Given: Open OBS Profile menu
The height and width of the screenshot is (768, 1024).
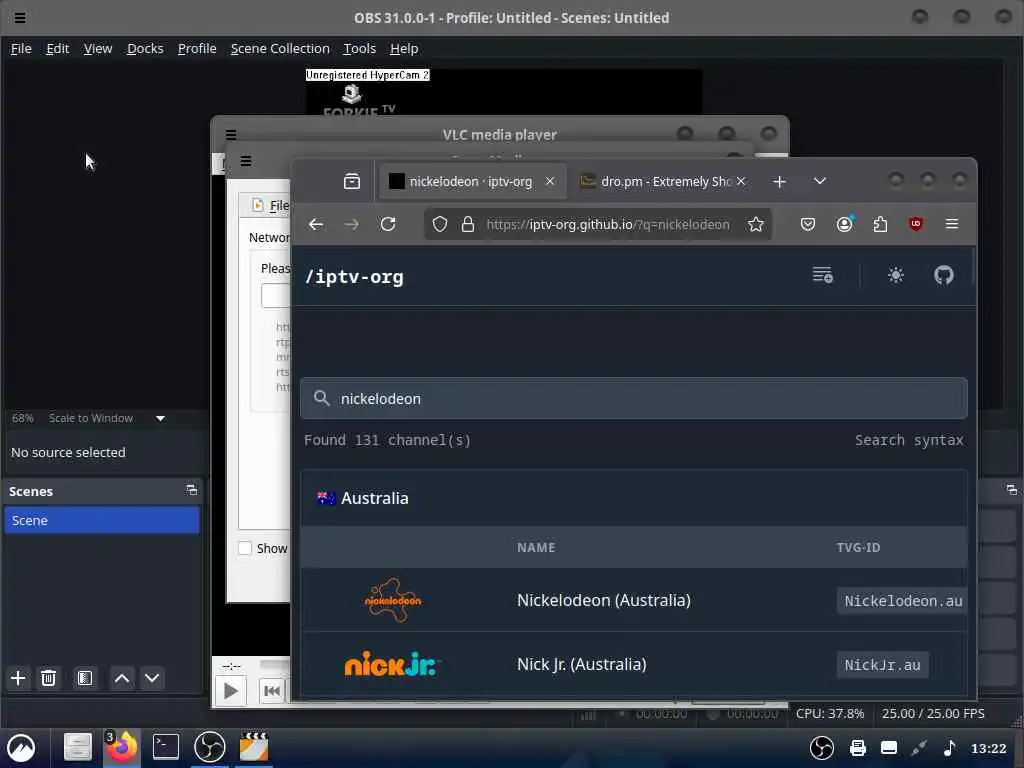Looking at the screenshot, I should point(197,48).
